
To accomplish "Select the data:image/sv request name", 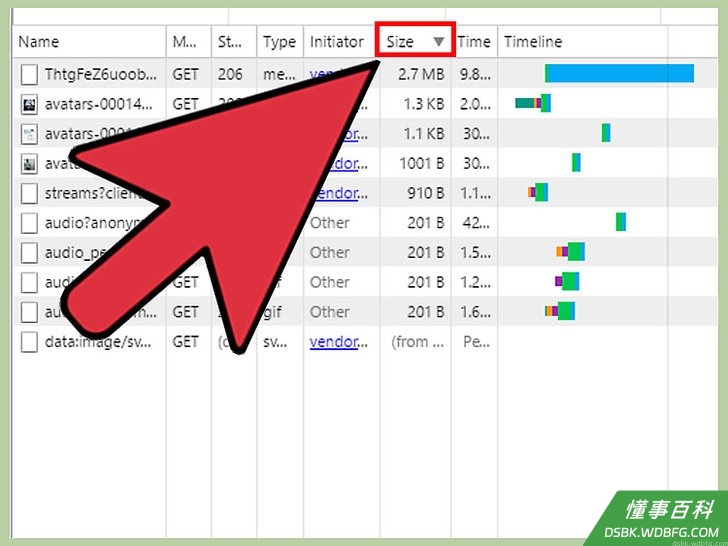I will (98, 342).
